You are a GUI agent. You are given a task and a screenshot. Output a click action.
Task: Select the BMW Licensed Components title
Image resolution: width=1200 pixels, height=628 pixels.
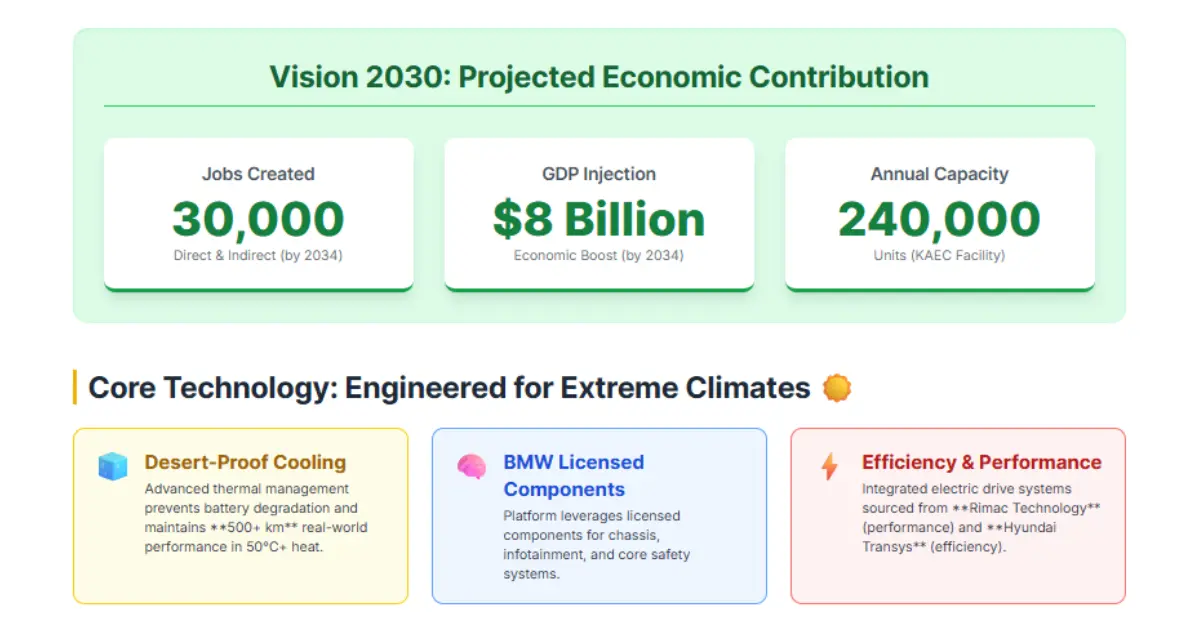pyautogui.click(x=573, y=475)
